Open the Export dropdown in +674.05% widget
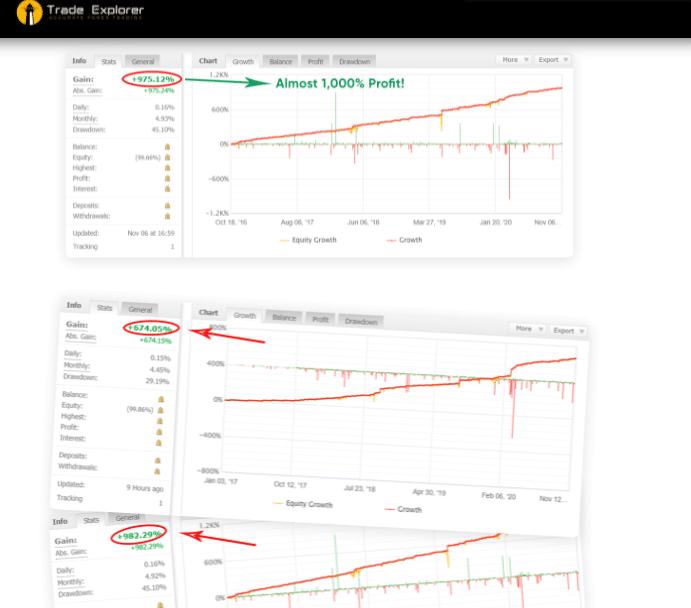Screen dimensions: 691x608 point(568,331)
